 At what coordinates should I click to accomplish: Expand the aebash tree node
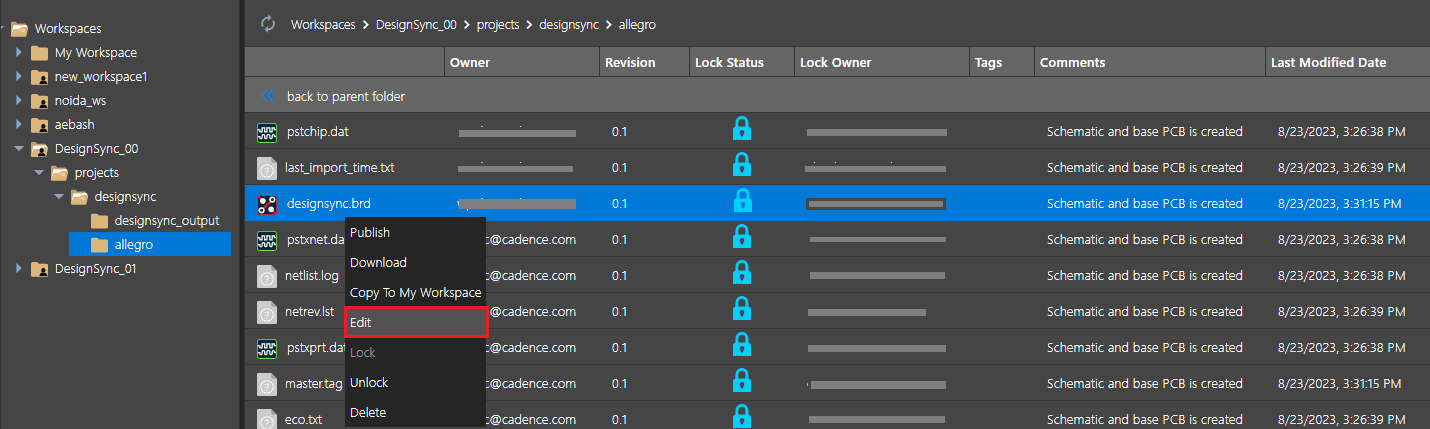(x=18, y=125)
